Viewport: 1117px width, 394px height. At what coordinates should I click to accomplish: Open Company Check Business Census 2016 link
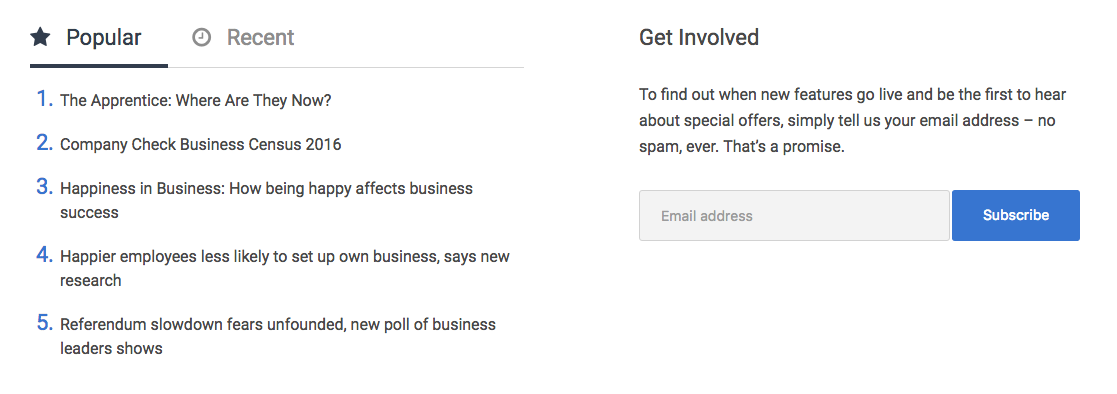pyautogui.click(x=201, y=145)
